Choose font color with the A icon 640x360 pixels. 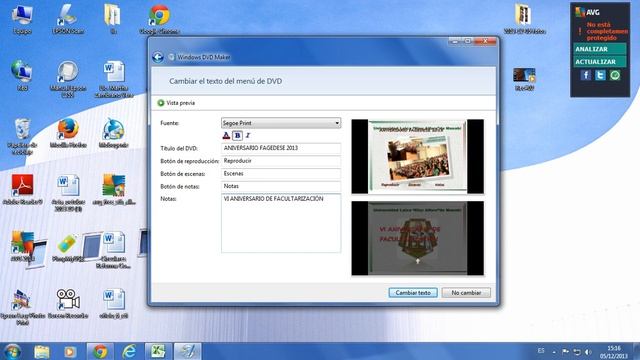[x=226, y=136]
